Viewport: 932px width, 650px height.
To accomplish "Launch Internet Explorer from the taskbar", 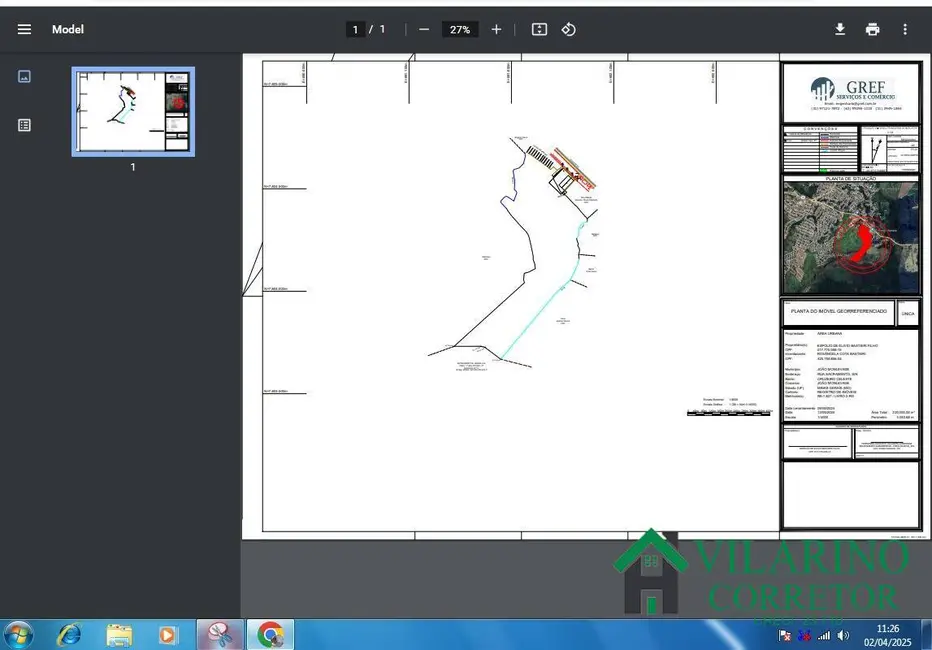I will click(x=69, y=634).
